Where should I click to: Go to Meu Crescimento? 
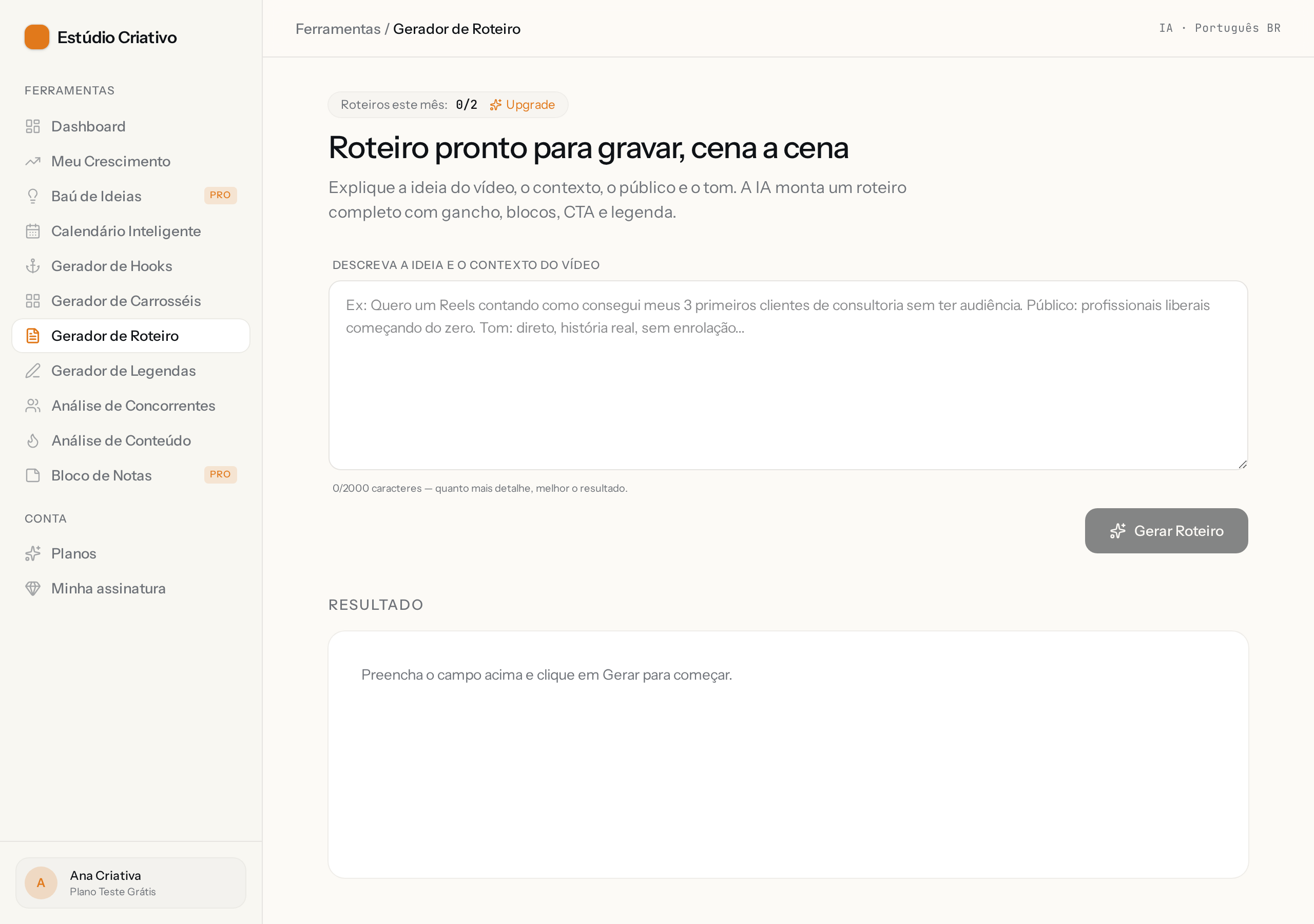(131, 161)
